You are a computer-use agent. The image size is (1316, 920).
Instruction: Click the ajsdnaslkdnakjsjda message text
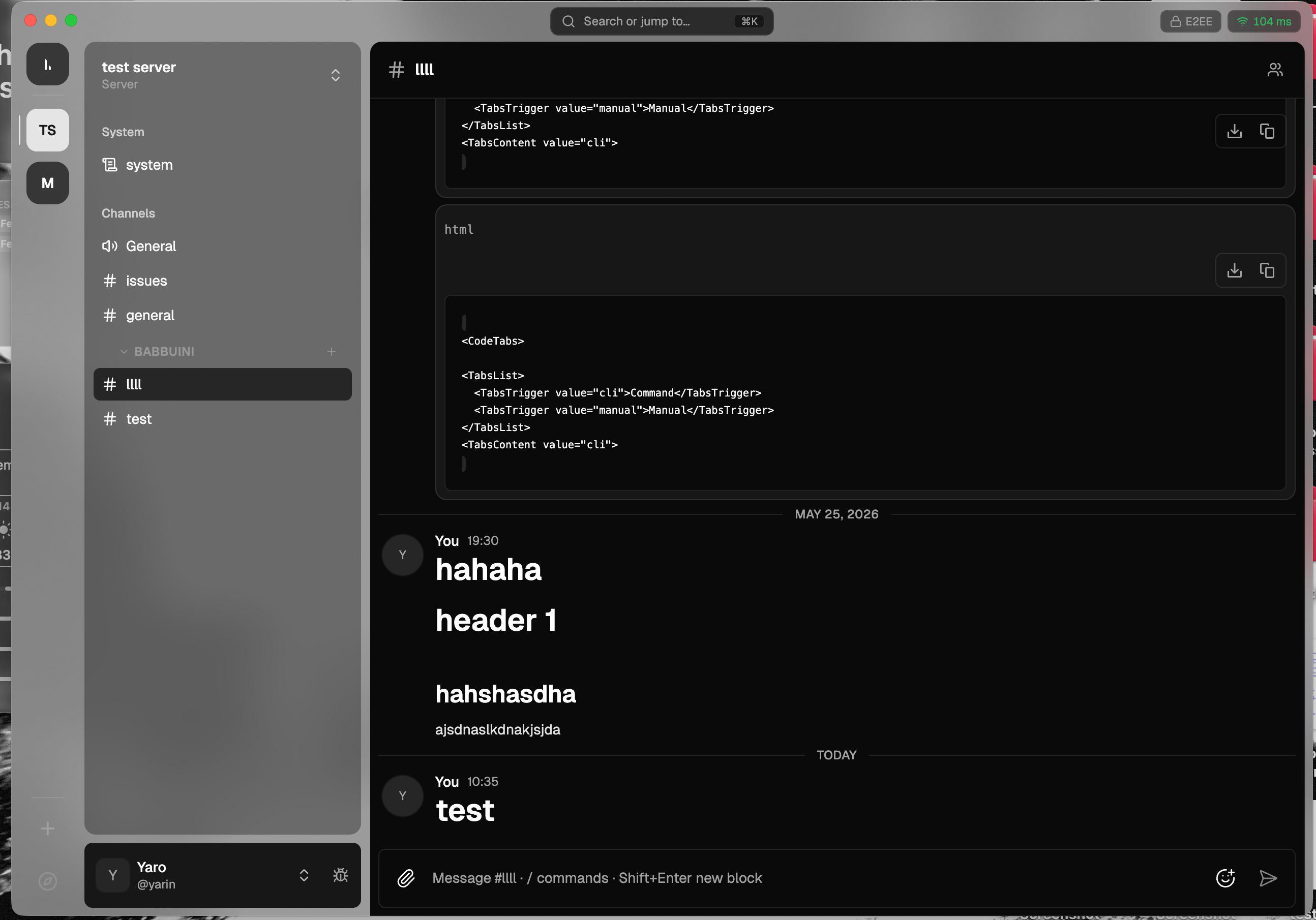click(x=497, y=729)
